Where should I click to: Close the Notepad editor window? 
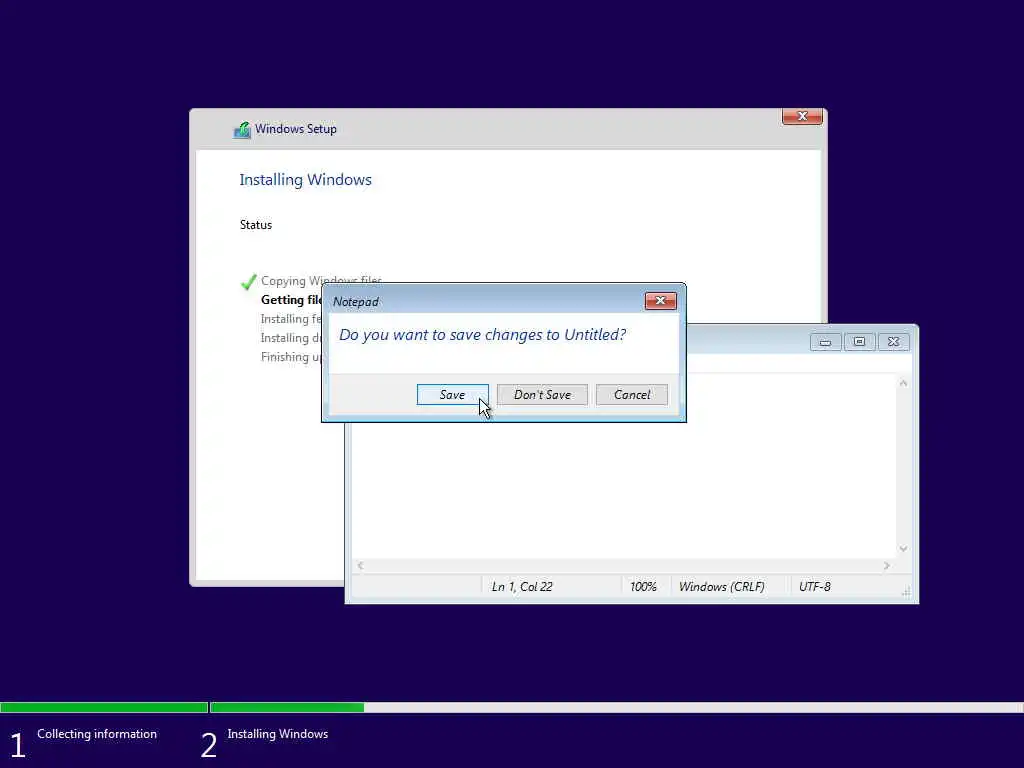pyautogui.click(x=893, y=342)
